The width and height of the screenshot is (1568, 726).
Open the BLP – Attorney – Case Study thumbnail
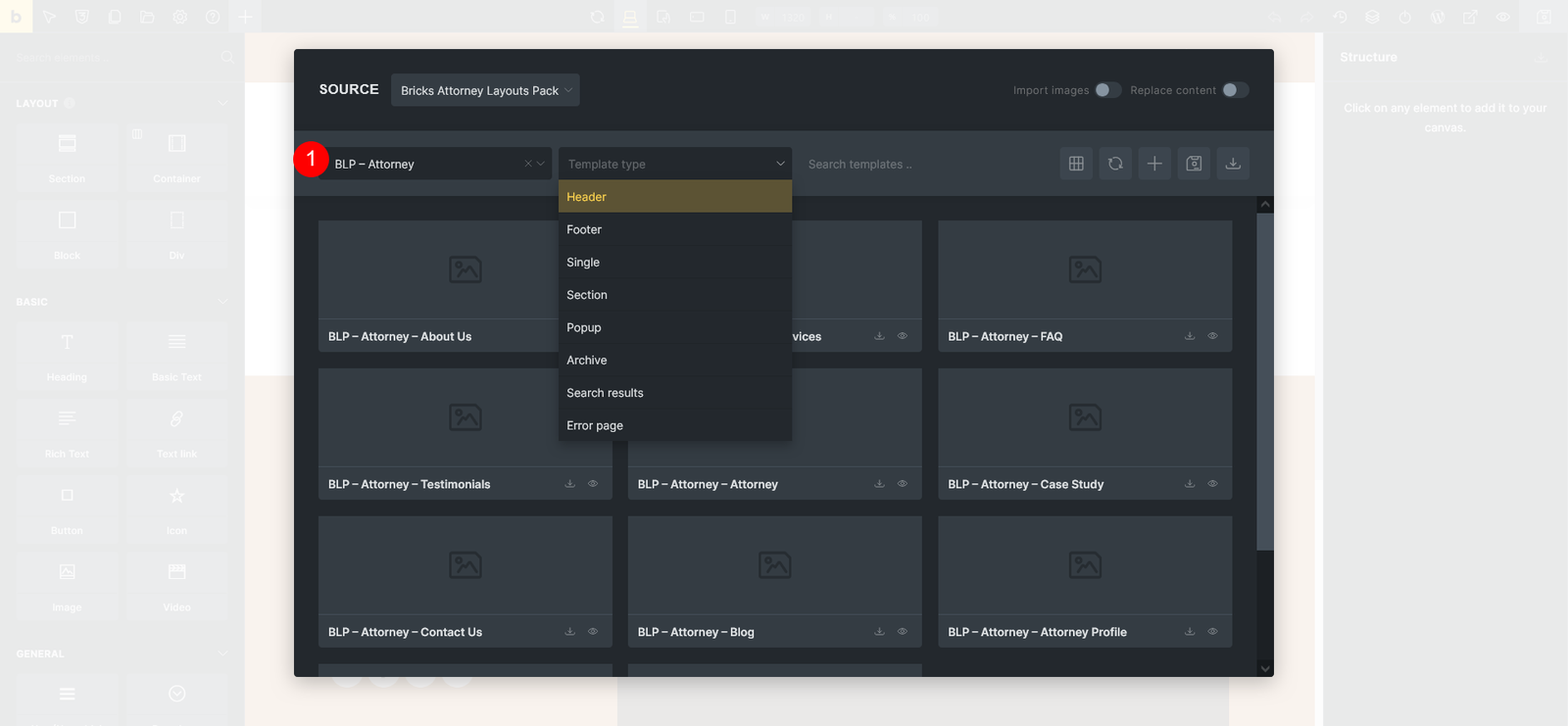point(1085,417)
